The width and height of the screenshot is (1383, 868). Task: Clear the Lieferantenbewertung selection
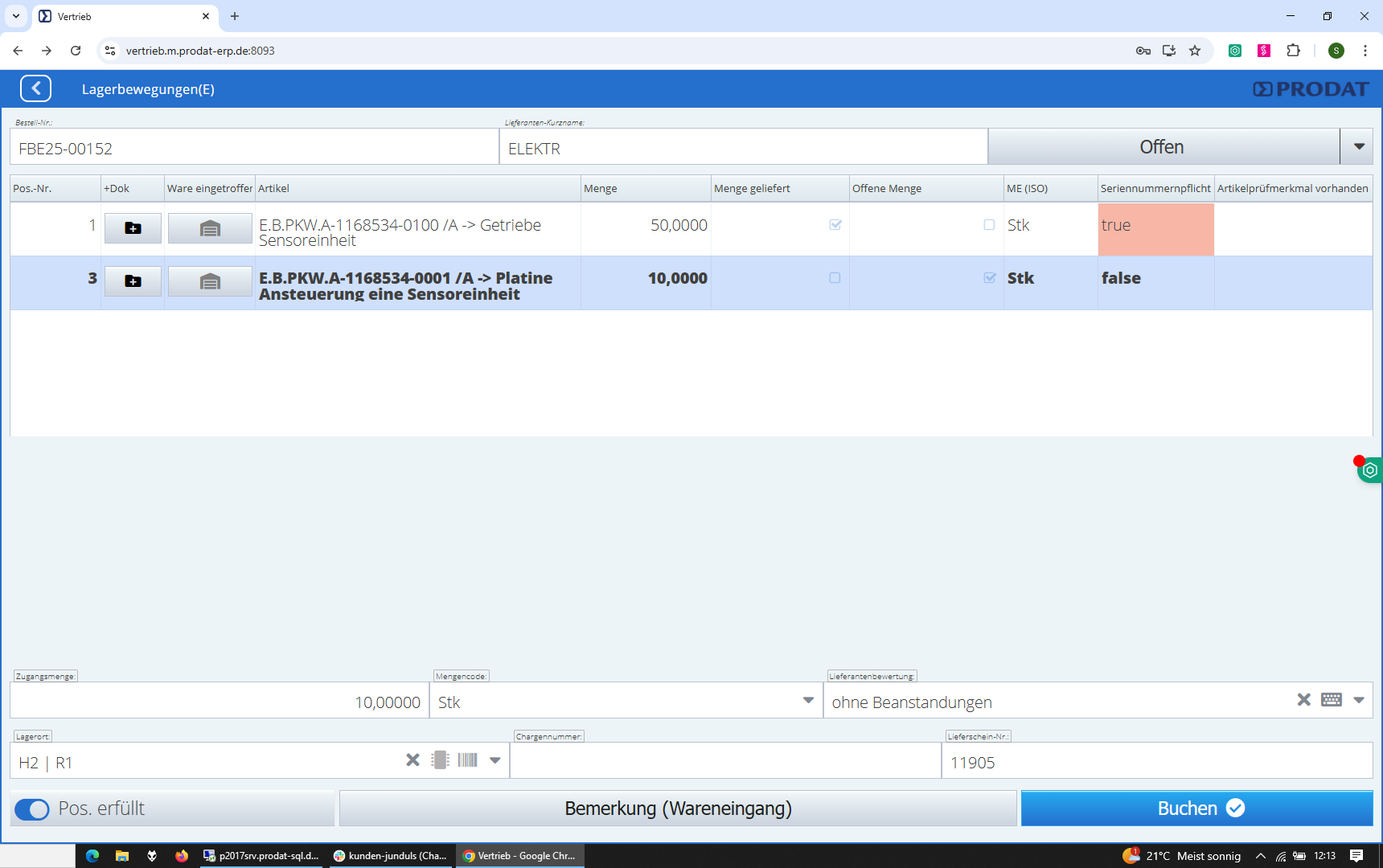pos(1303,700)
